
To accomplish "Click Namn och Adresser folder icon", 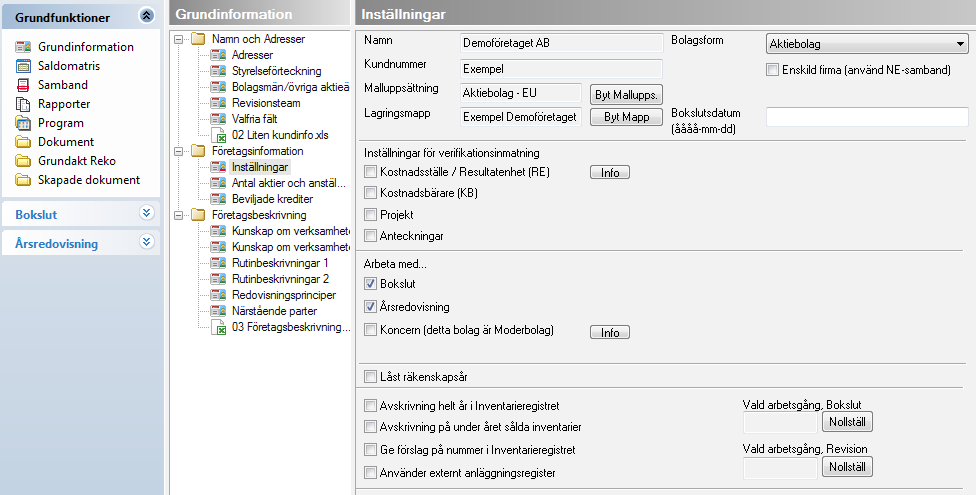I will (x=198, y=39).
